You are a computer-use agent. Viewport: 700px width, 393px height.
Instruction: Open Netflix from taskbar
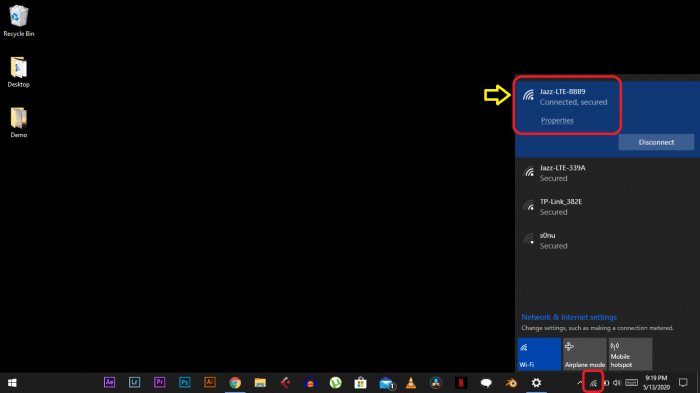[461, 383]
